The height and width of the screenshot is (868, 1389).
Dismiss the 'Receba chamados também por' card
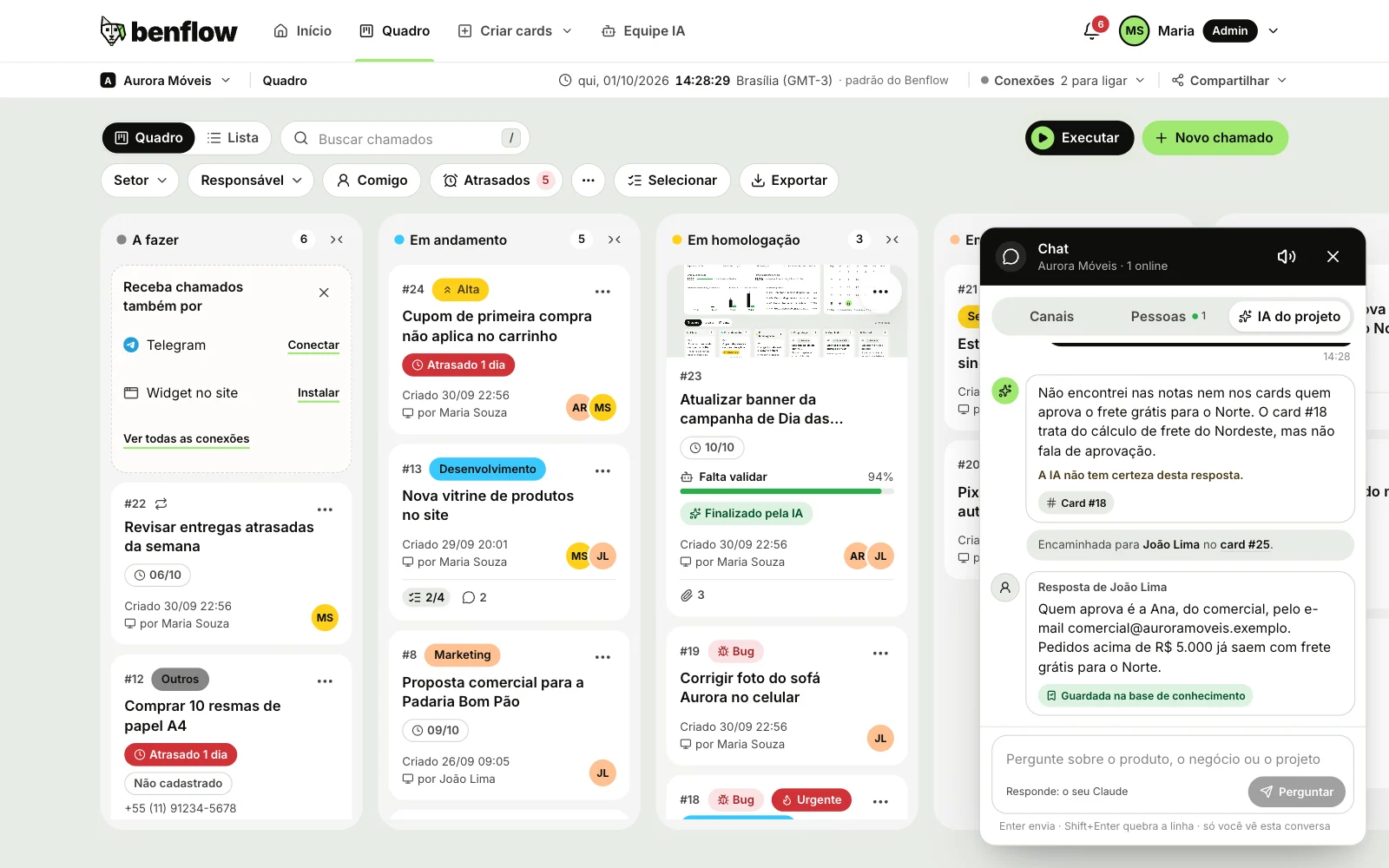point(324,293)
